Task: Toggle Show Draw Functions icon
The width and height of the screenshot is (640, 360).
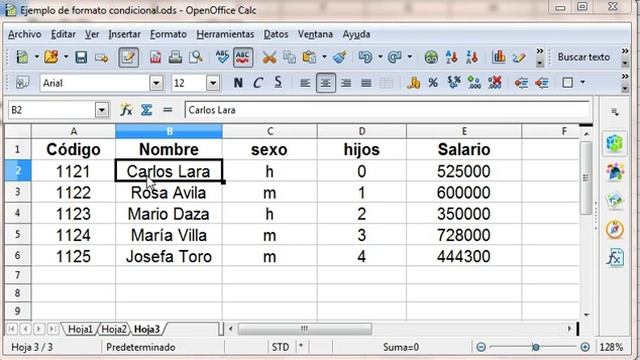Action: pos(519,58)
